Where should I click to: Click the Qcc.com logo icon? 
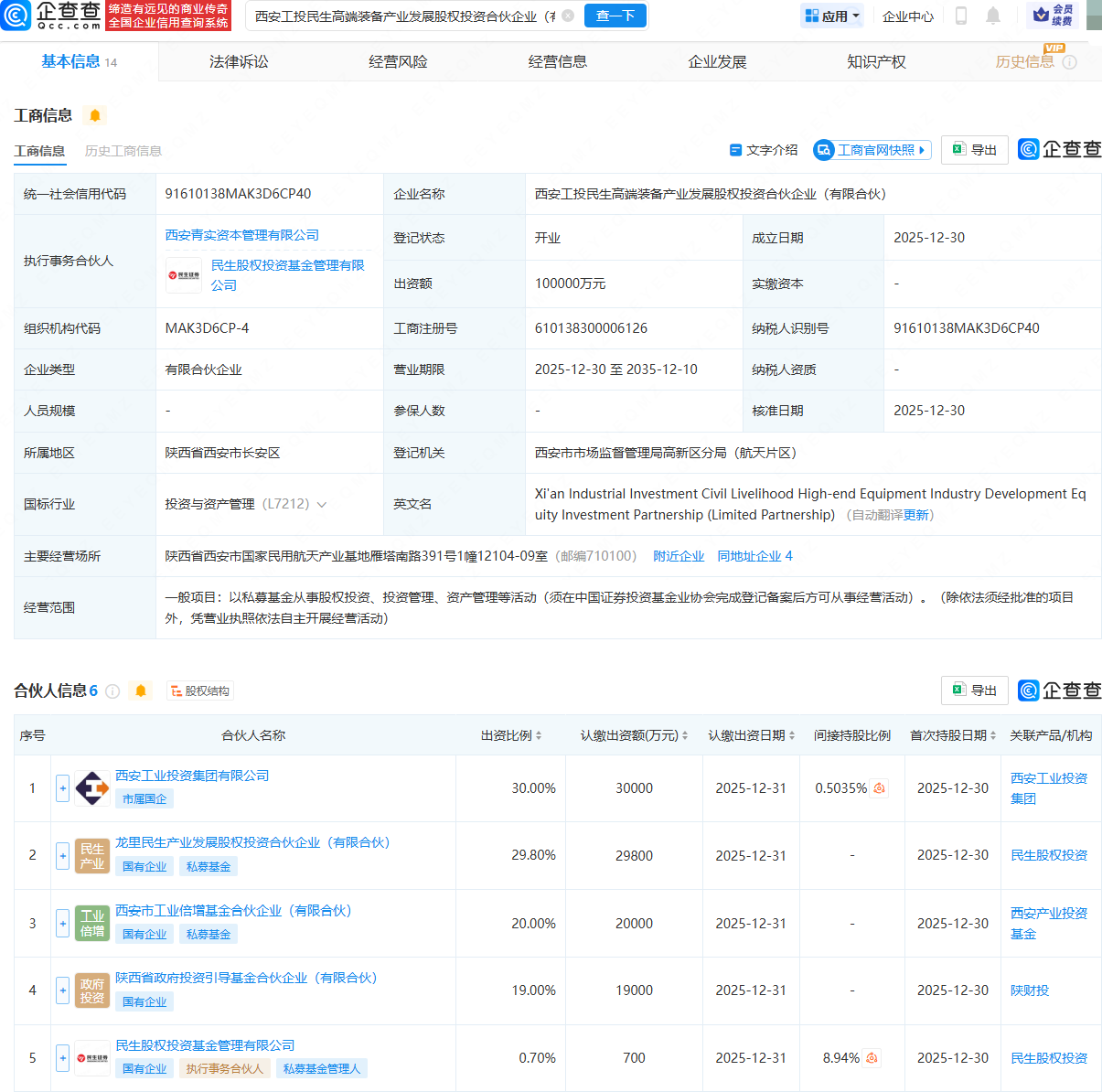(x=16, y=16)
